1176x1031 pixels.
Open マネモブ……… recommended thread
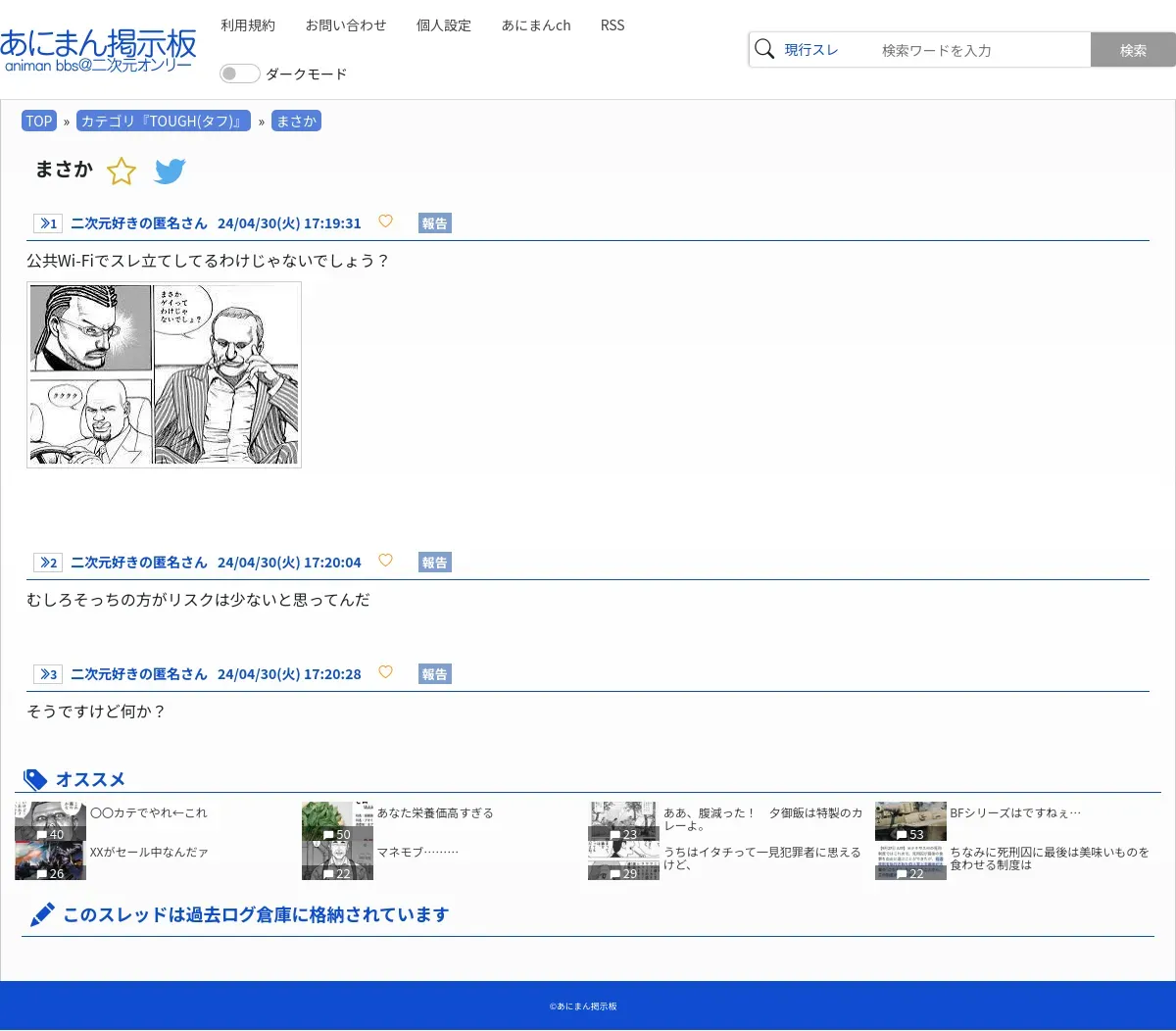click(x=417, y=853)
